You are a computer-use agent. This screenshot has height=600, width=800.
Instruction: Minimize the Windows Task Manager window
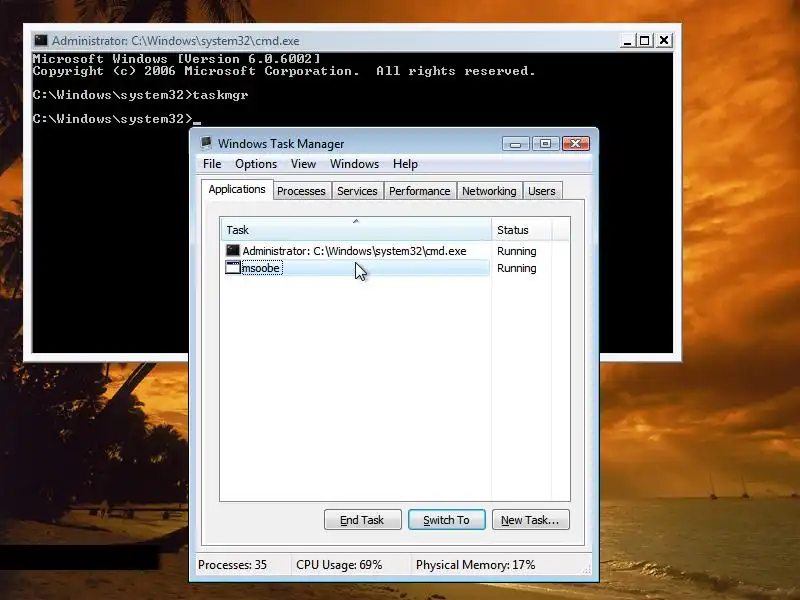515,144
